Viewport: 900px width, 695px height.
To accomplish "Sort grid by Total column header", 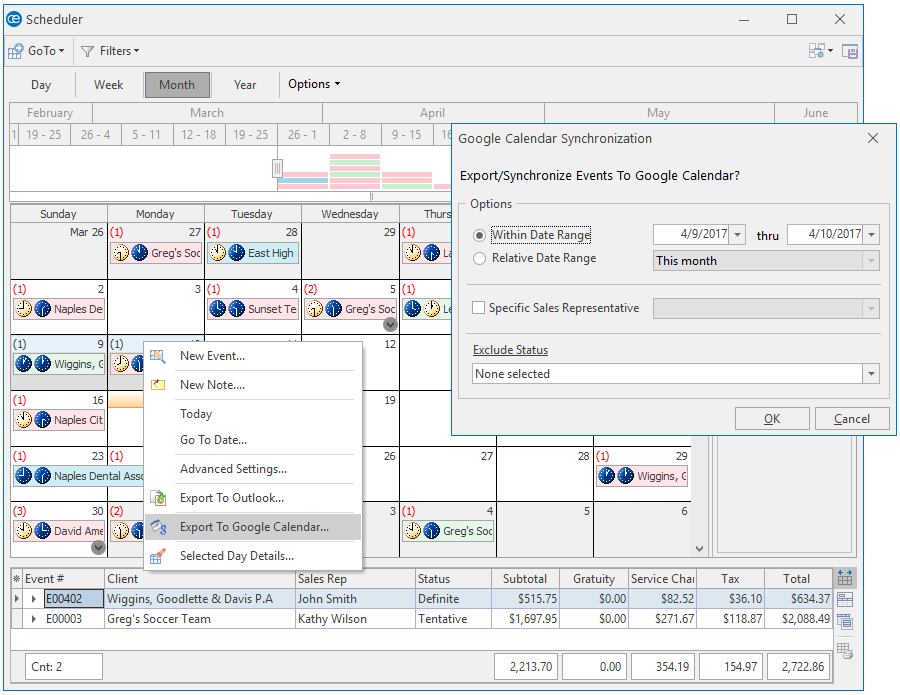I will tap(798, 578).
